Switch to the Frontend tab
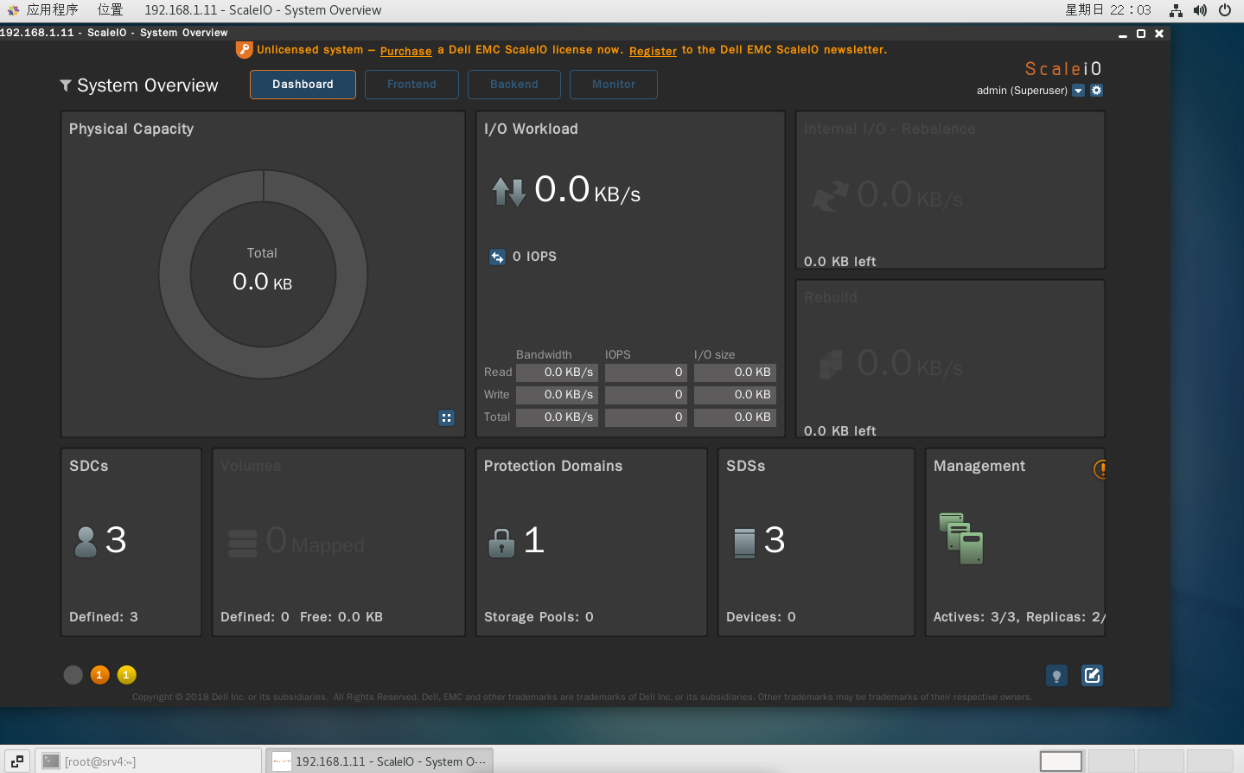 pyautogui.click(x=412, y=85)
